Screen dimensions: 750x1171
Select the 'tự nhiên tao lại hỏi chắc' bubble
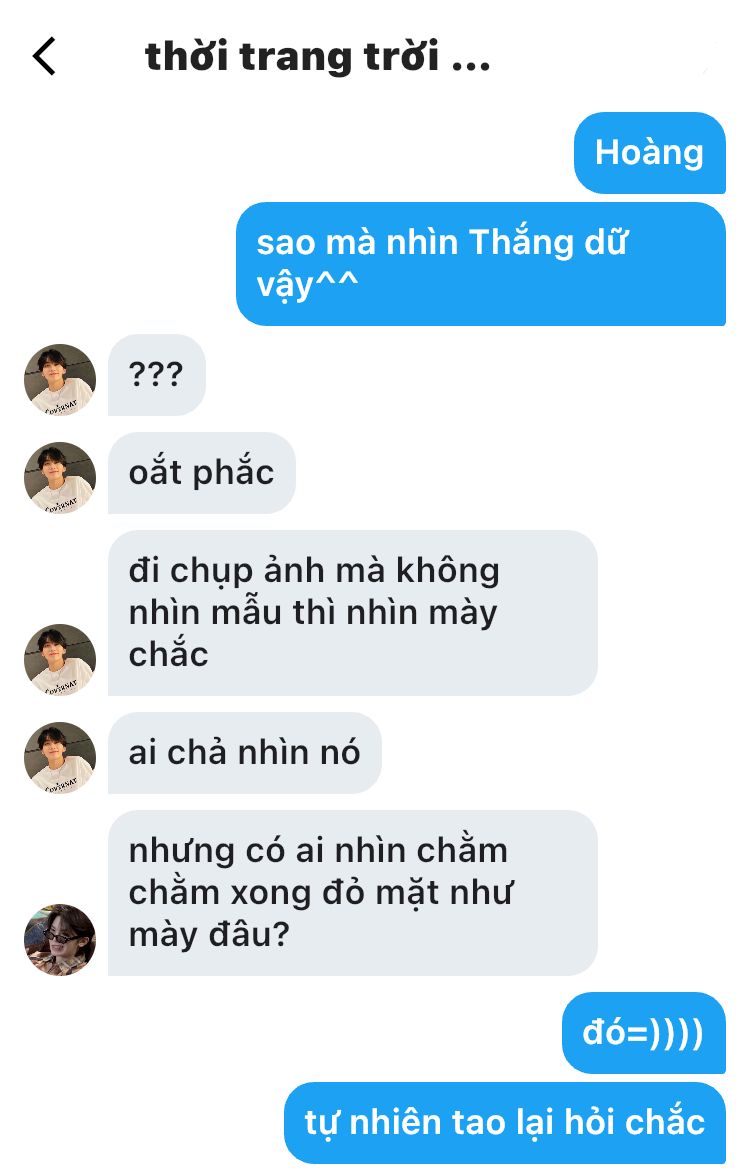point(505,1123)
